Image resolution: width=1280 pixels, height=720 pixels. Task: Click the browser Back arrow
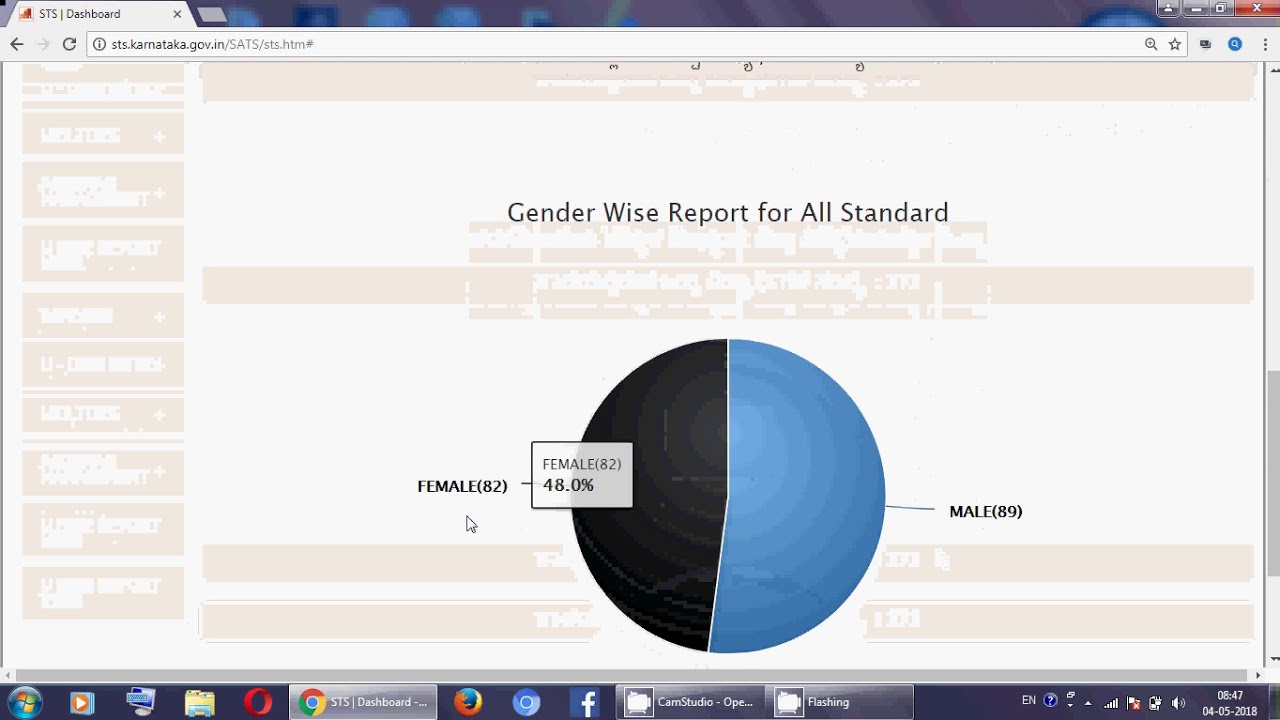[16, 44]
